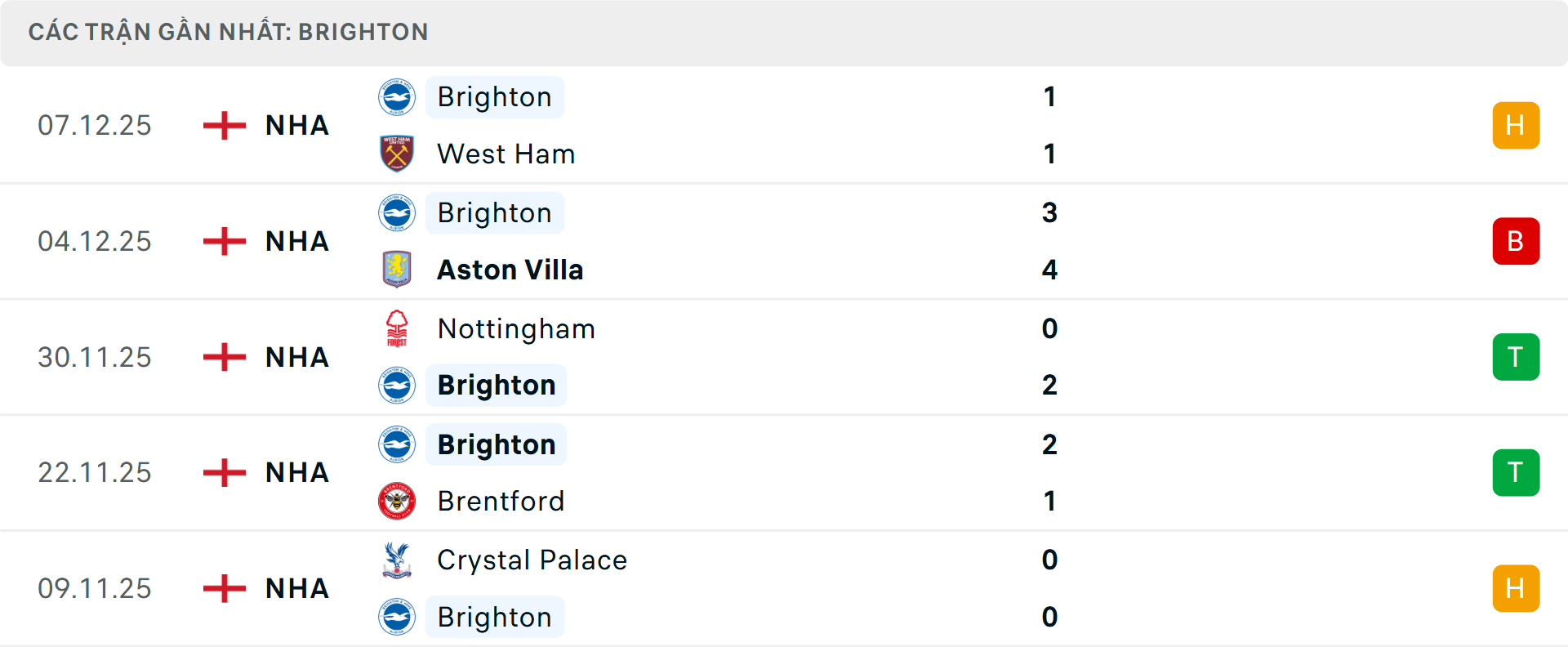The width and height of the screenshot is (1568, 647).
Task: Click the Aston Villa club crest
Action: [397, 270]
